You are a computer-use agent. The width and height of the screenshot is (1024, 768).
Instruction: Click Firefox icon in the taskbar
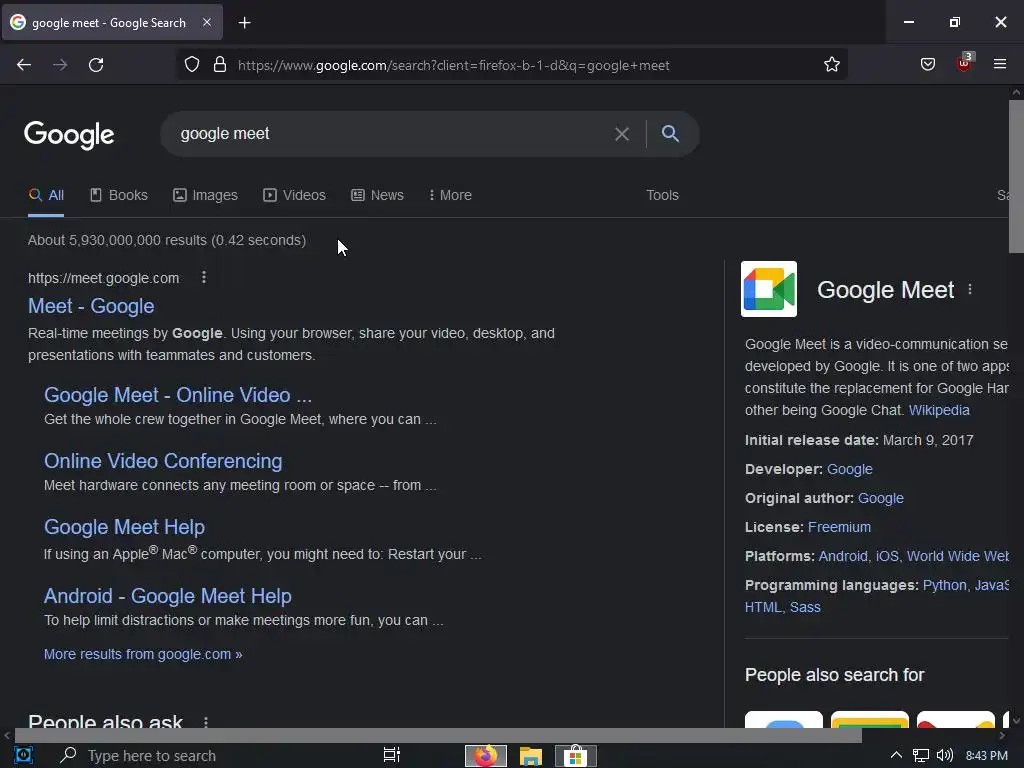coord(486,756)
